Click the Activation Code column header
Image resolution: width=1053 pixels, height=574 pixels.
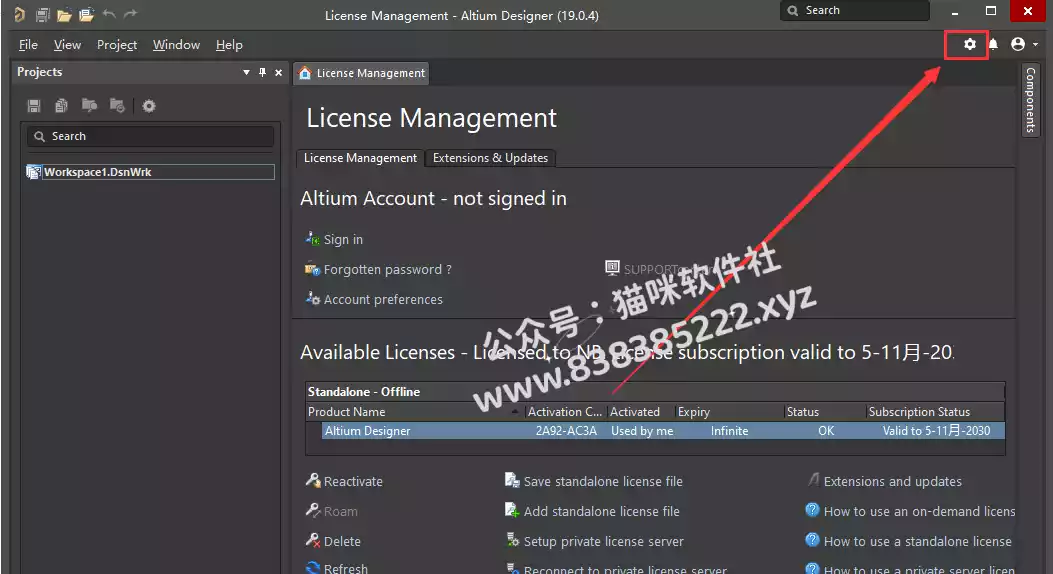pyautogui.click(x=565, y=412)
